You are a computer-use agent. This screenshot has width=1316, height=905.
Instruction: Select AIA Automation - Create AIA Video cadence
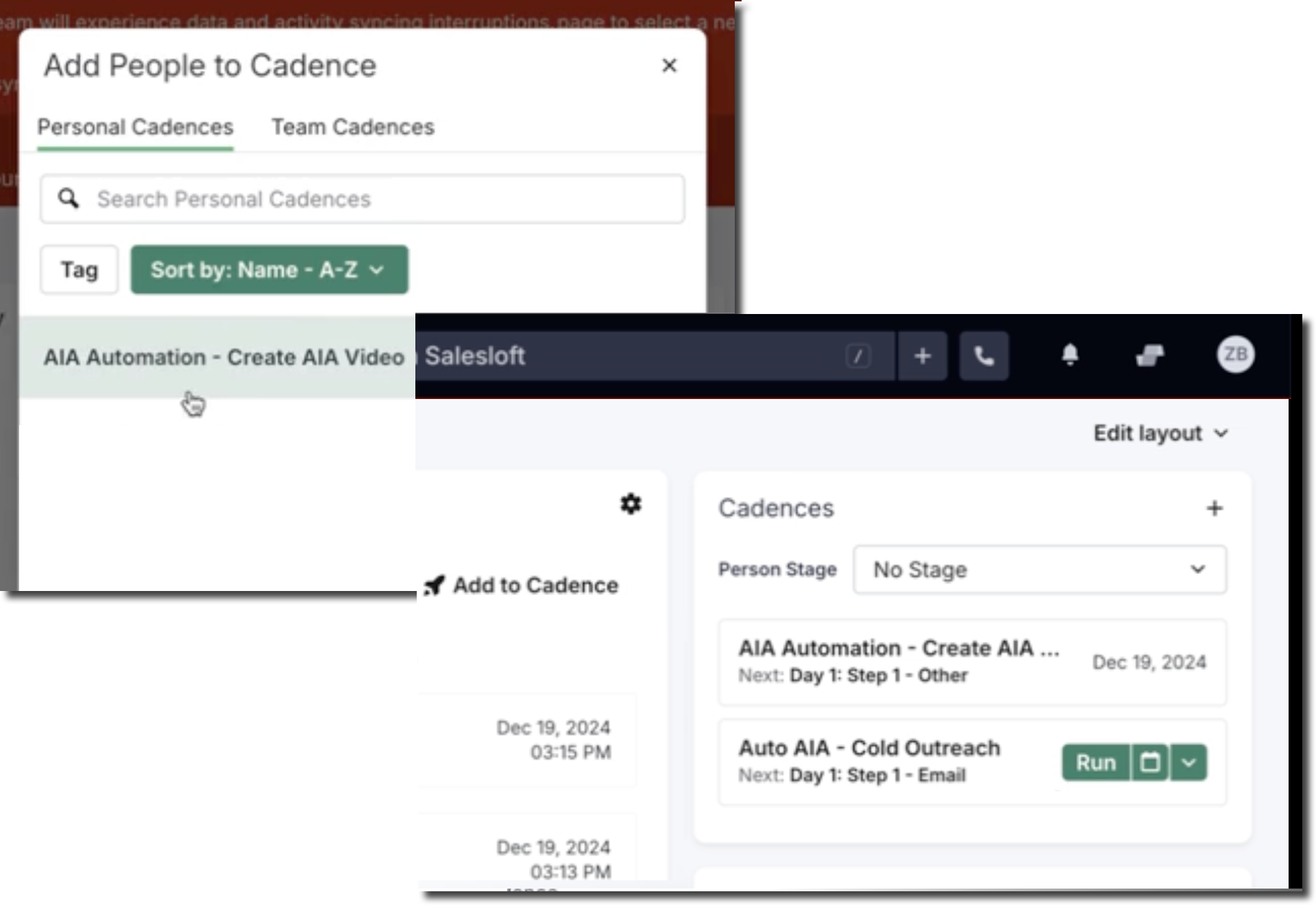(217, 357)
